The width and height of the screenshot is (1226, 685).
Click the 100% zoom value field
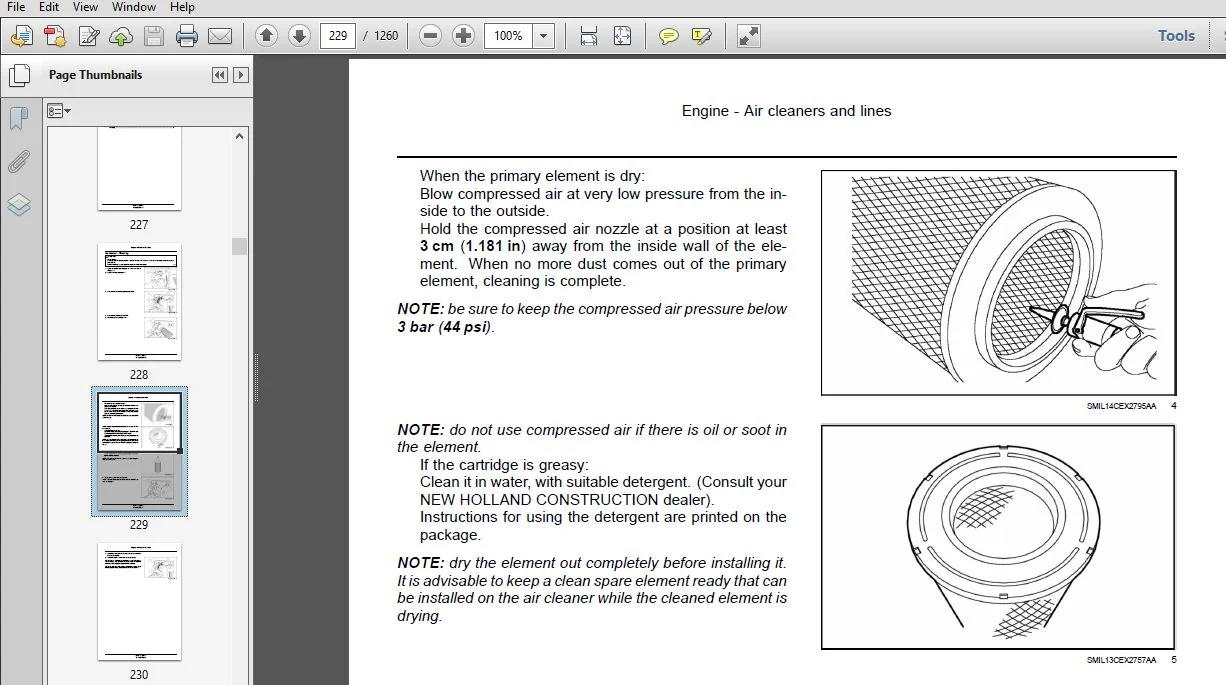coord(509,36)
